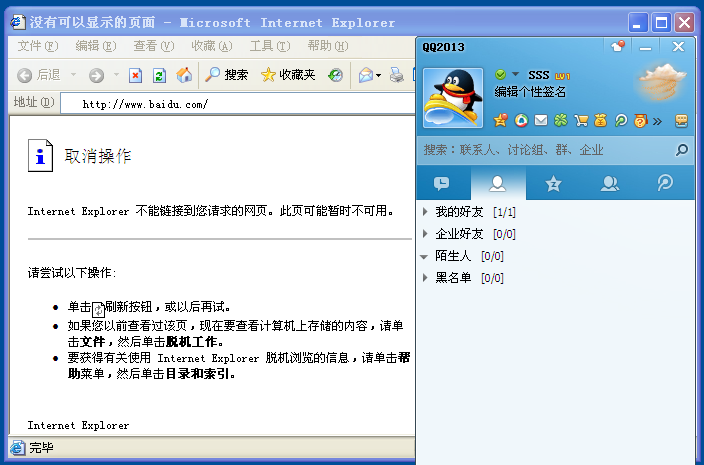
Task: Click the SSS nickname in QQ
Action: tap(539, 75)
